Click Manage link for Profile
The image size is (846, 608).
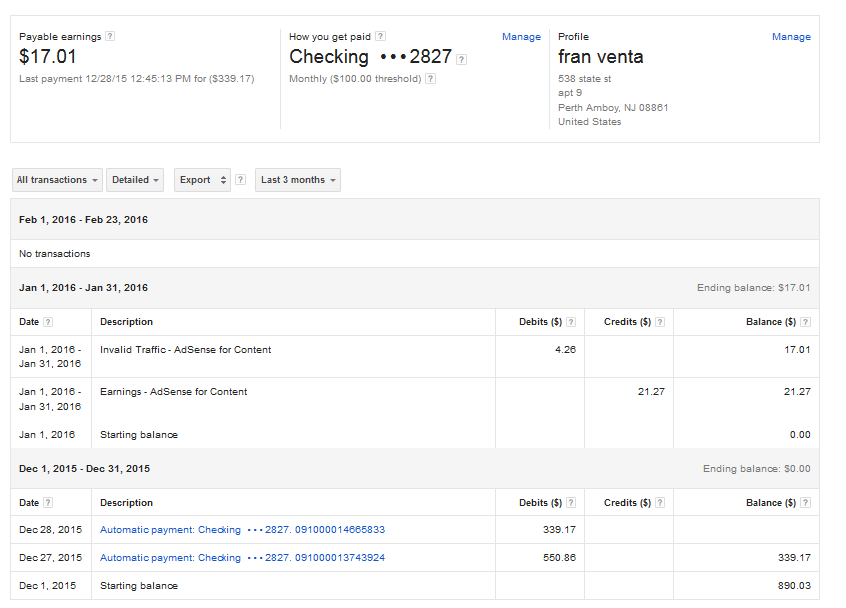(x=791, y=37)
